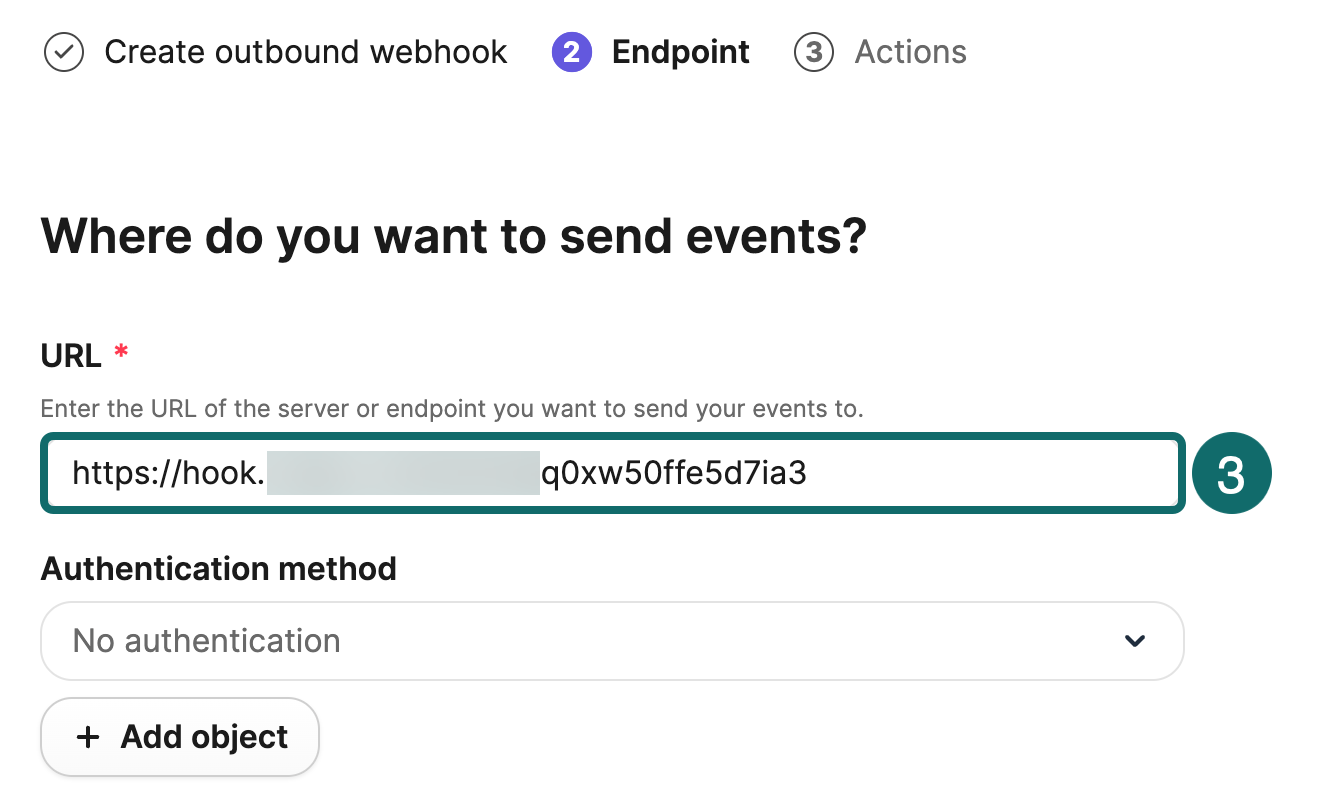Click the Add object button
Viewport: 1322px width, 802px height.
(180, 737)
